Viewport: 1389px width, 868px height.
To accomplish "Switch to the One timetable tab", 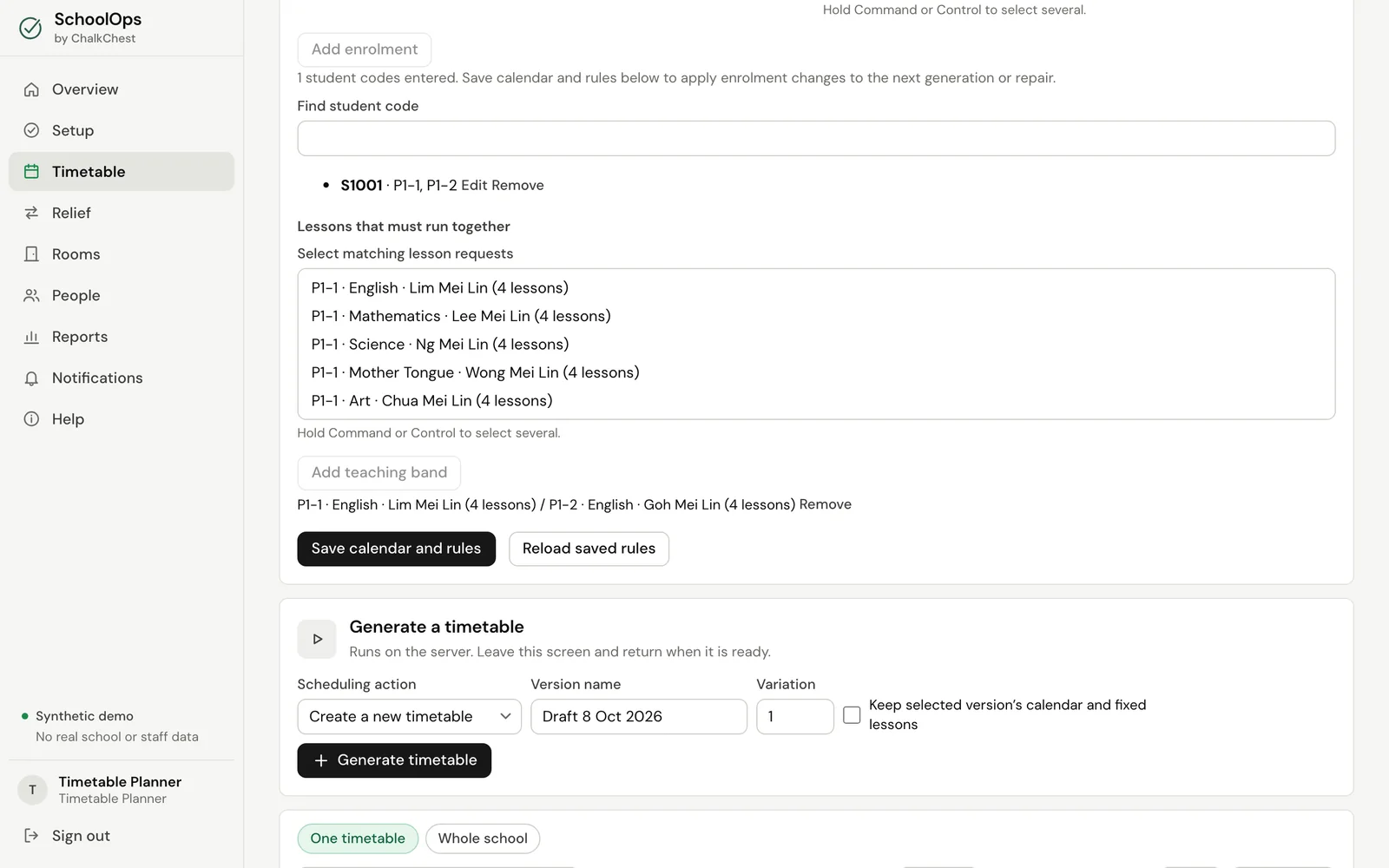I will [x=358, y=838].
